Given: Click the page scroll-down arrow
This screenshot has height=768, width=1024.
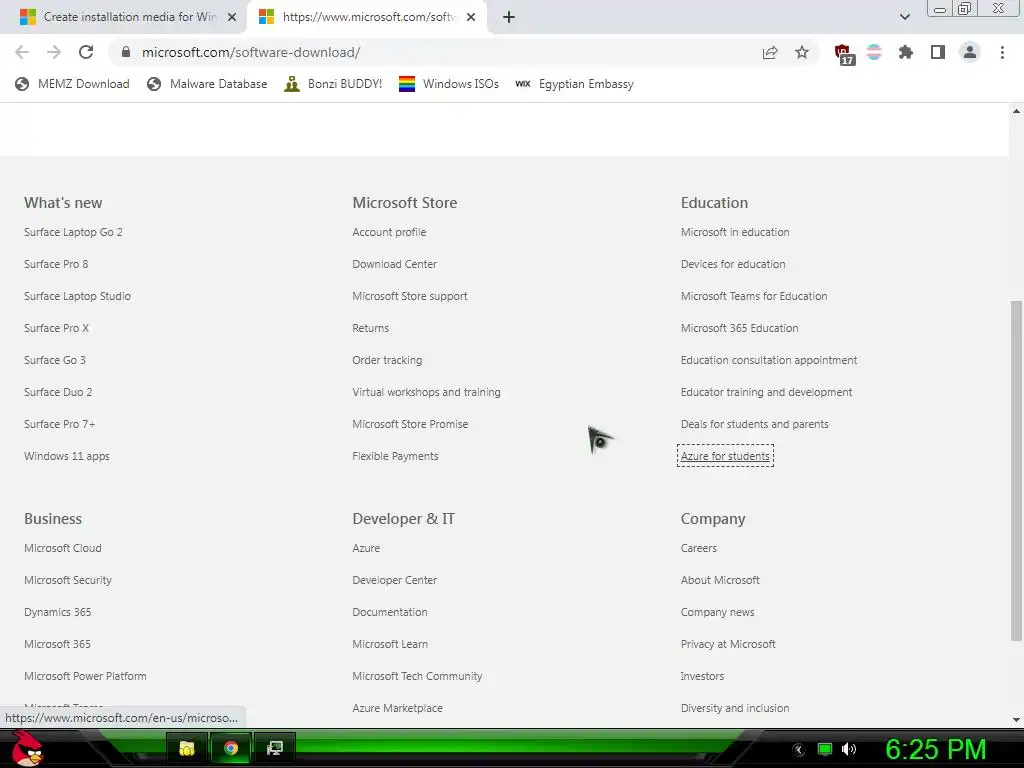Looking at the screenshot, I should tap(1016, 720).
